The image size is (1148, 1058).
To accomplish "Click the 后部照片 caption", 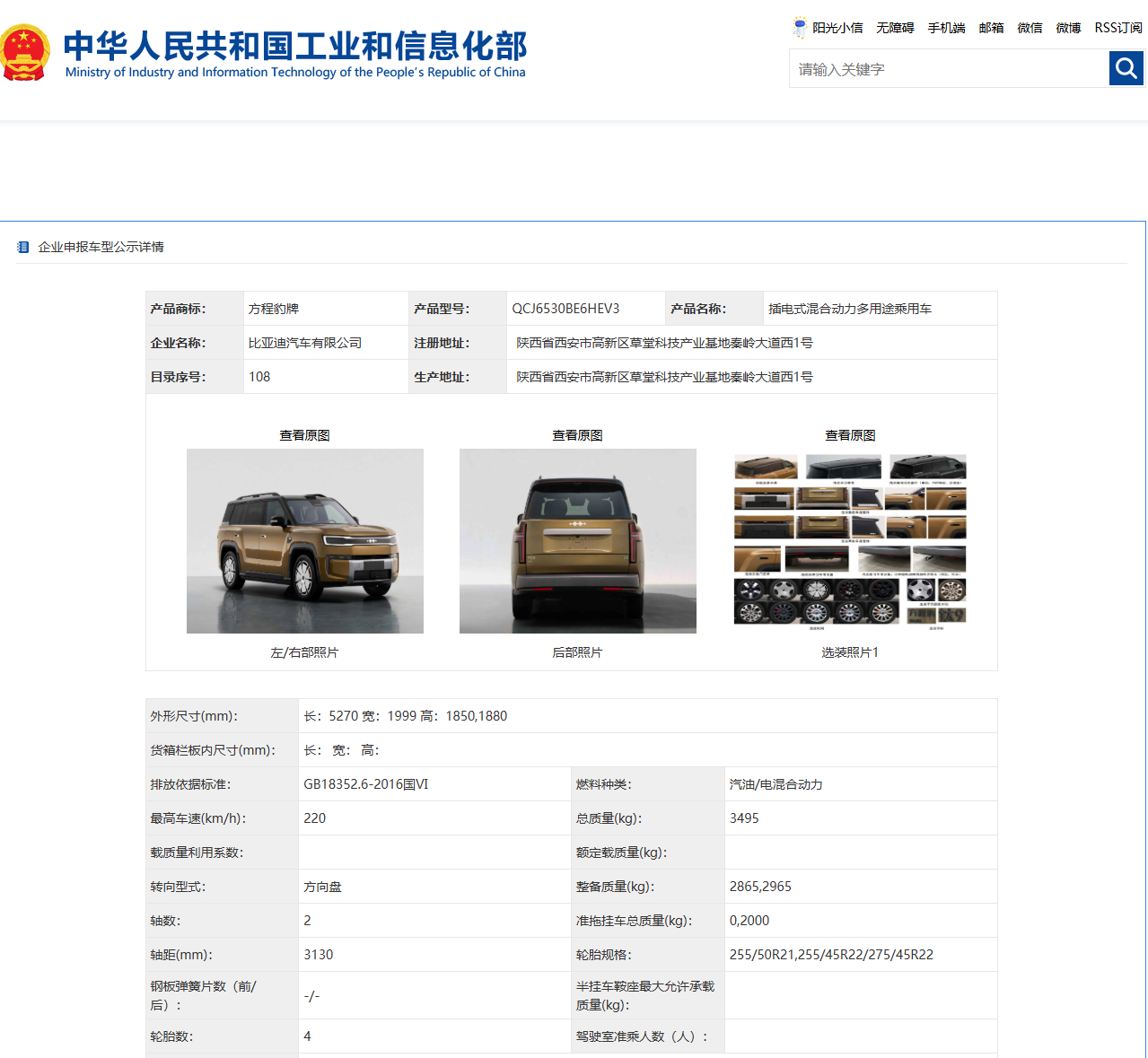I will [x=577, y=652].
